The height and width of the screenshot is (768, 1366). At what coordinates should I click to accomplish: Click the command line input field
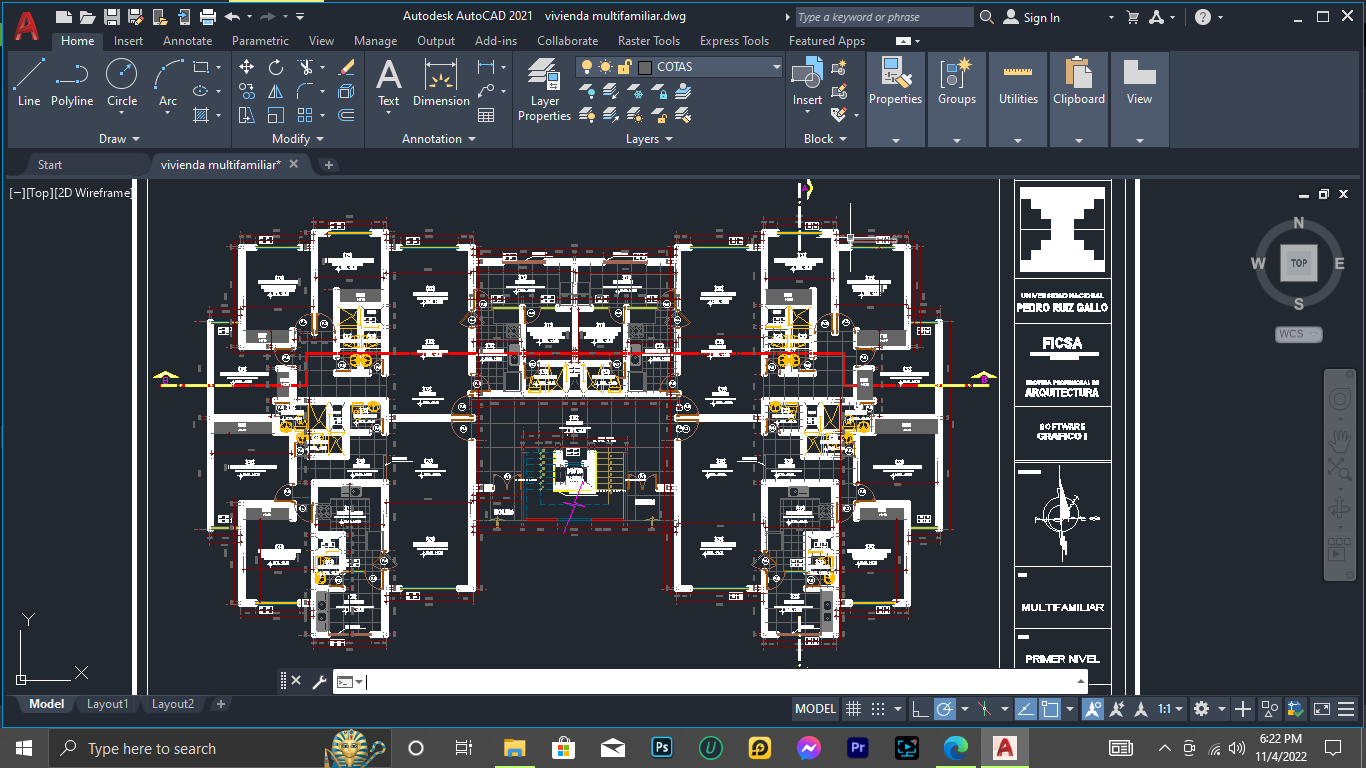click(720, 682)
